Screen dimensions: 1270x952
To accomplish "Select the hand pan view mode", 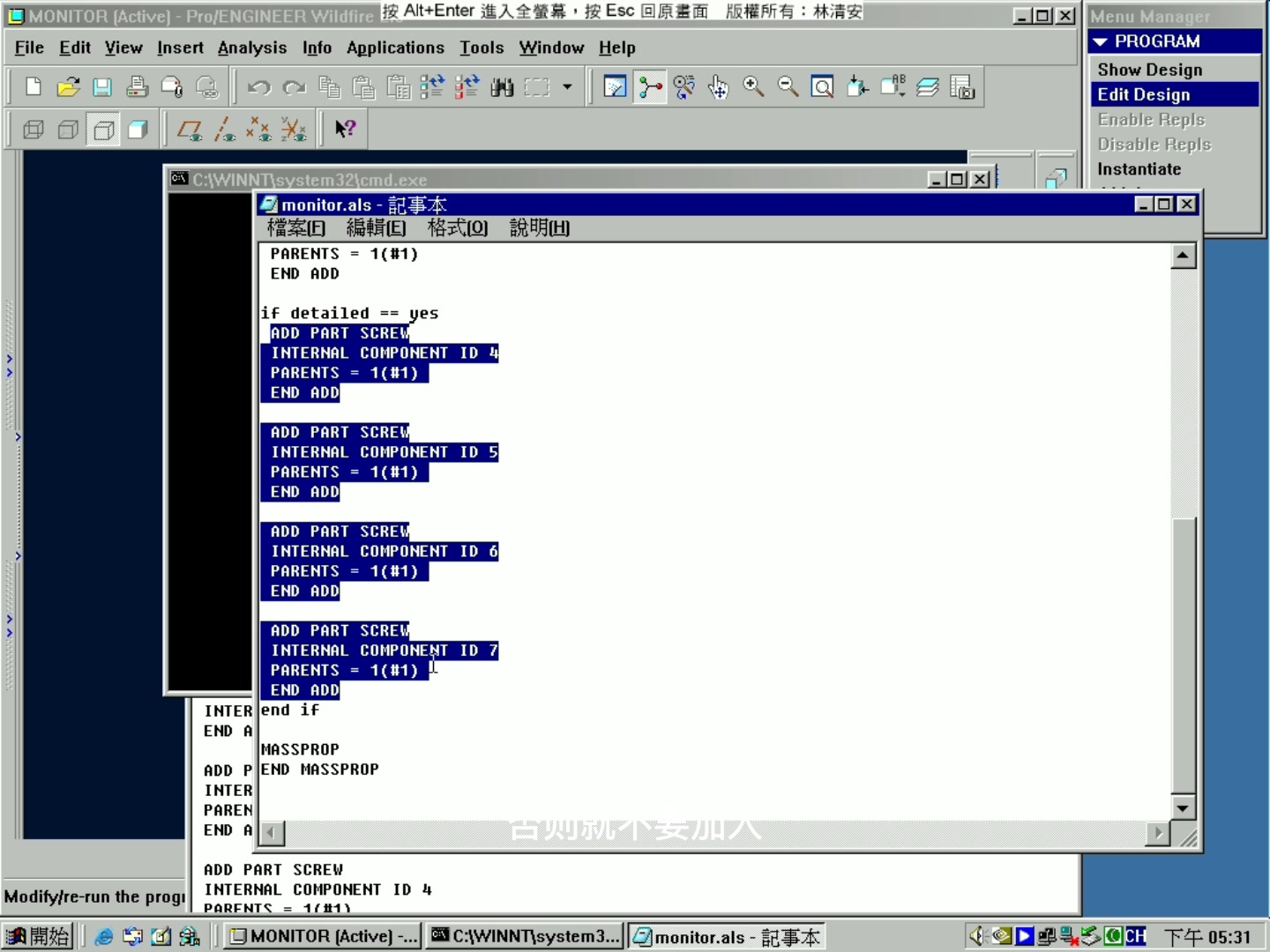I will tap(719, 86).
